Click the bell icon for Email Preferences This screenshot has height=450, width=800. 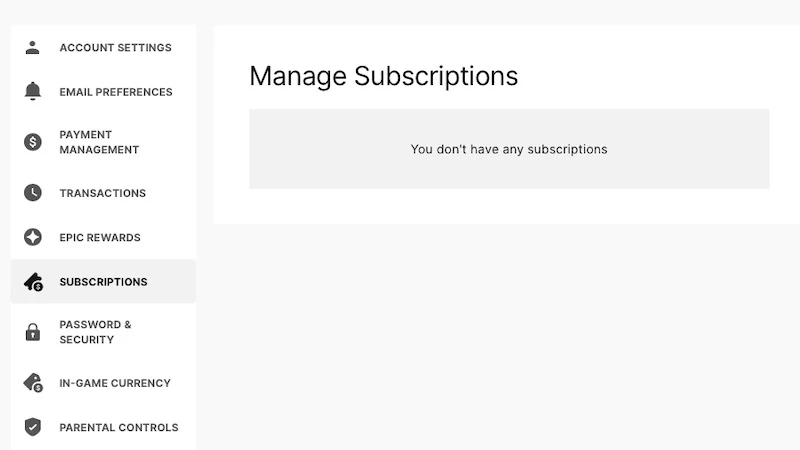coord(33,91)
